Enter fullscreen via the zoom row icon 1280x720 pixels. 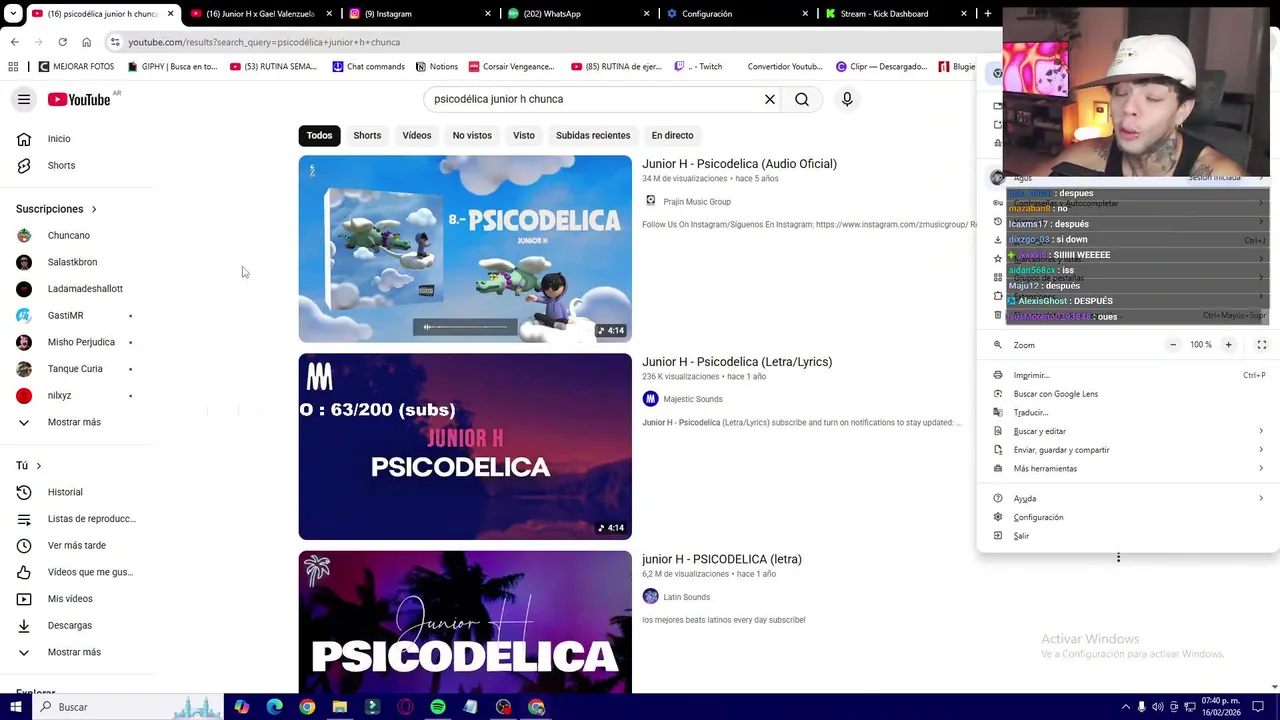[1261, 345]
